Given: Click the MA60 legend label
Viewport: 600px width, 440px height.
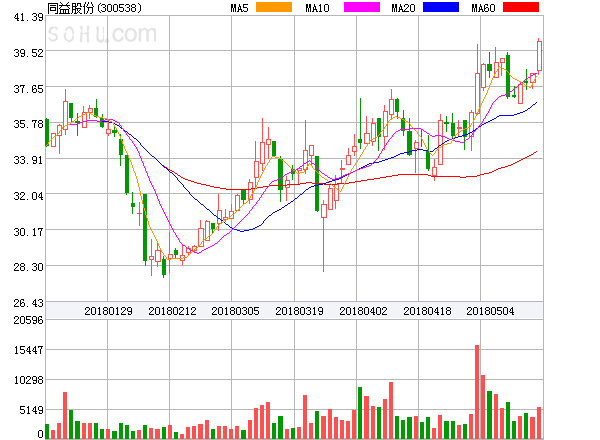Looking at the screenshot, I should pyautogui.click(x=483, y=8).
